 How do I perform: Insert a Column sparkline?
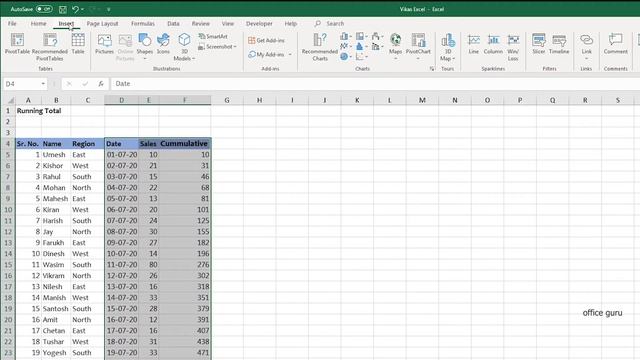tap(493, 44)
